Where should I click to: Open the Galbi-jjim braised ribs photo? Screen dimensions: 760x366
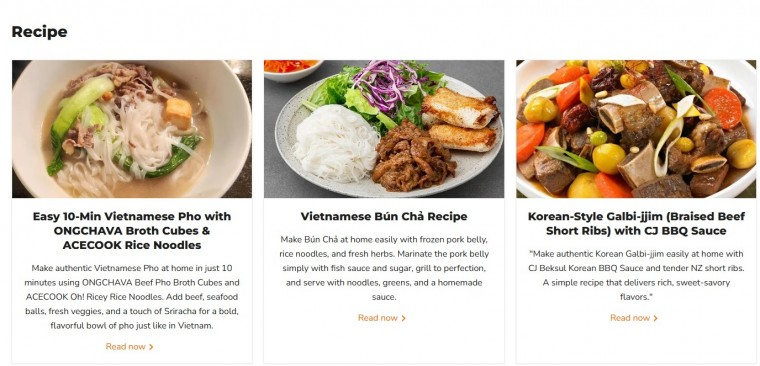point(636,129)
